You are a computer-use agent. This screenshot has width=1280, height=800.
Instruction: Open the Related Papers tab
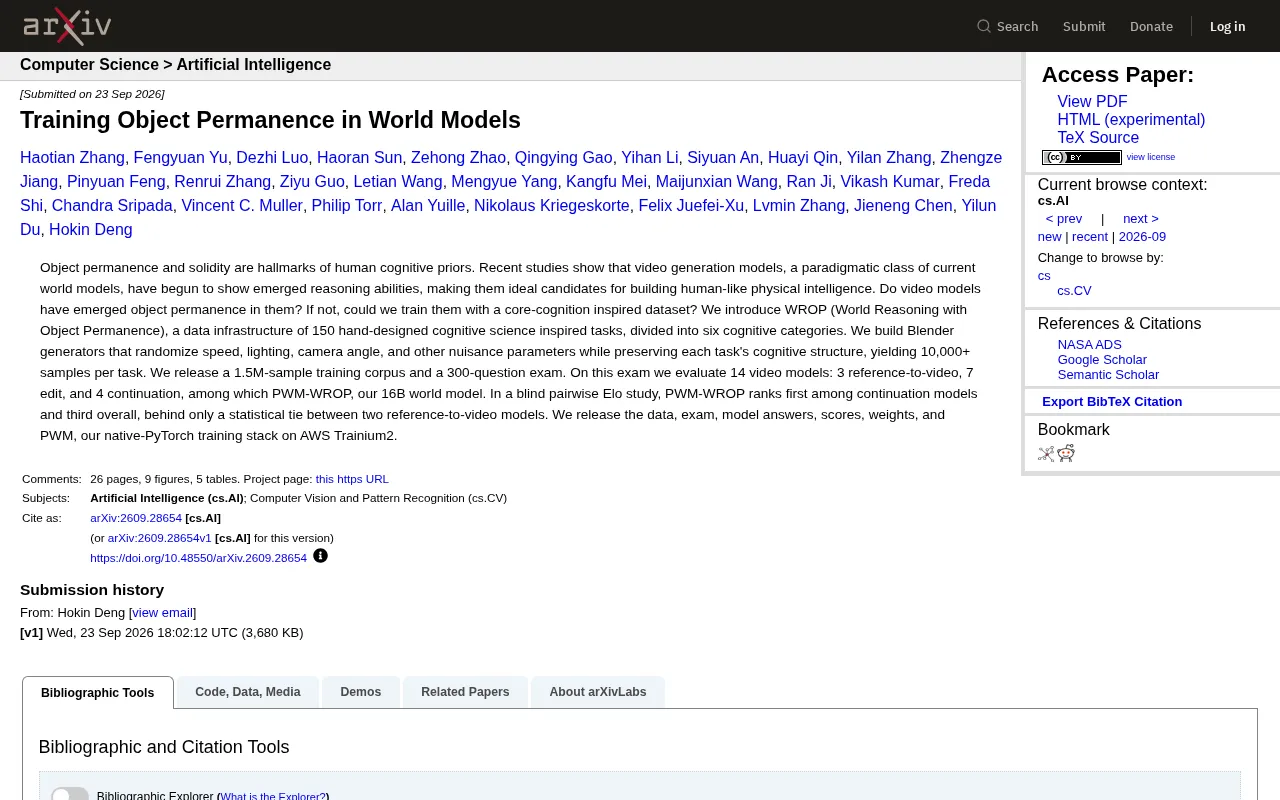tap(465, 692)
